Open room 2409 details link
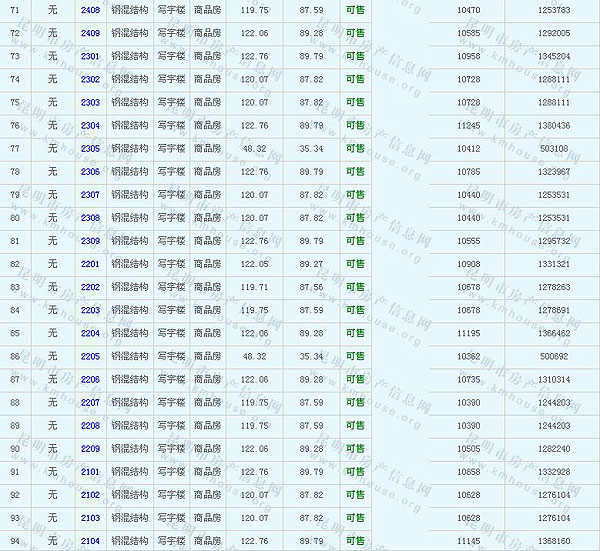Screen dimensions: 600x551 pyautogui.click(x=90, y=33)
